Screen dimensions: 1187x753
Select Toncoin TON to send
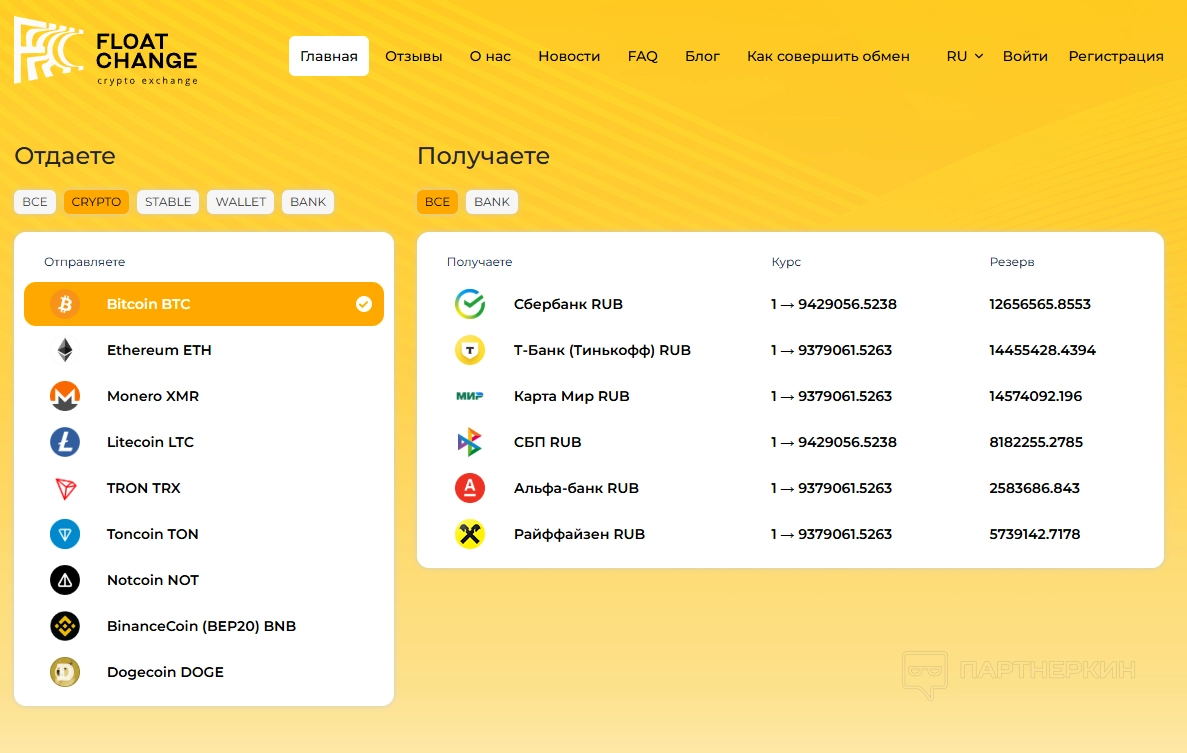204,534
